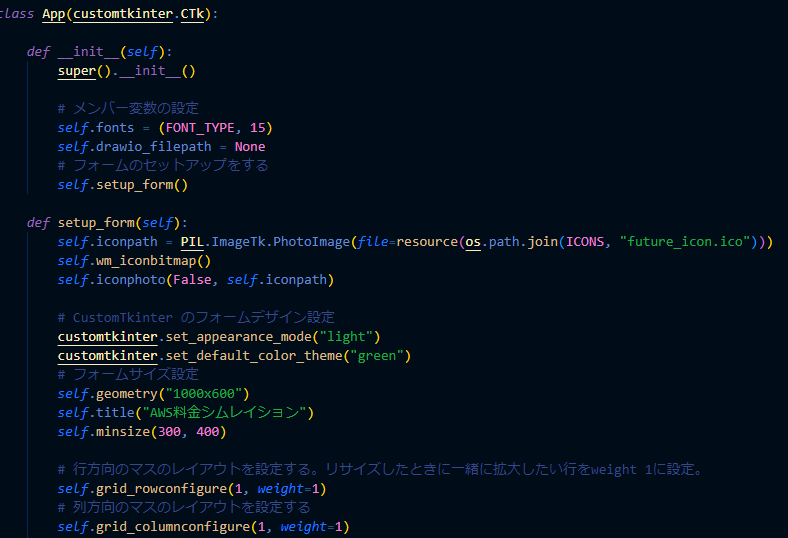
Task: Click the 400 value in minsize
Action: pos(208,432)
